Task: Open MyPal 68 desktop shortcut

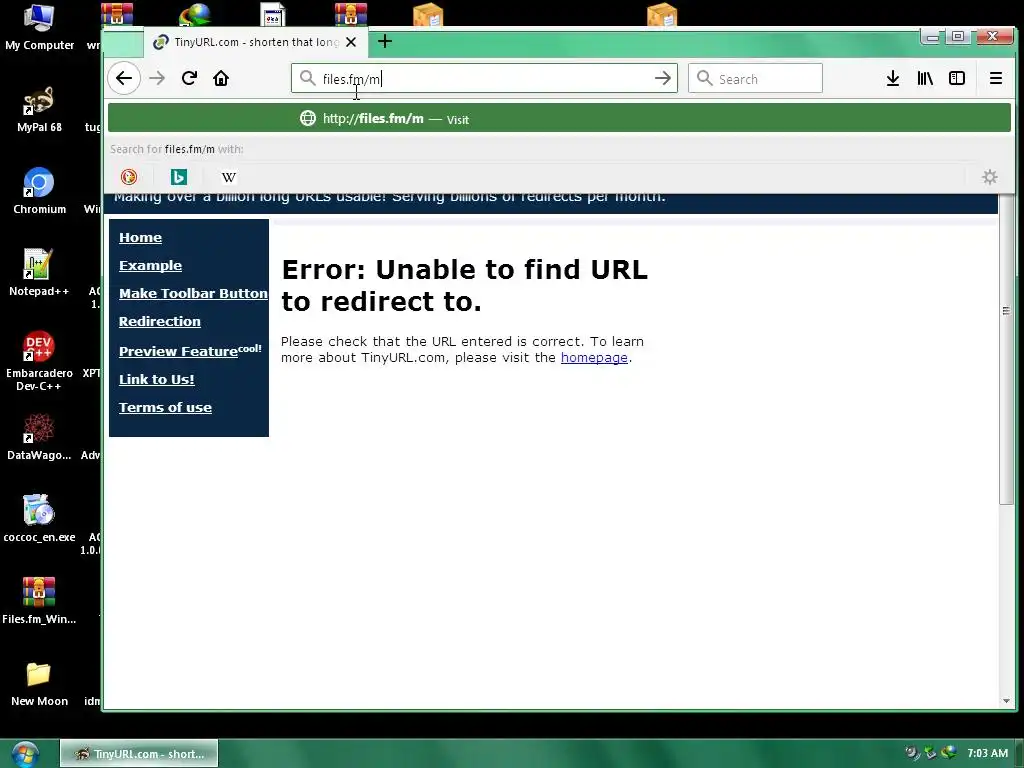Action: (x=39, y=110)
